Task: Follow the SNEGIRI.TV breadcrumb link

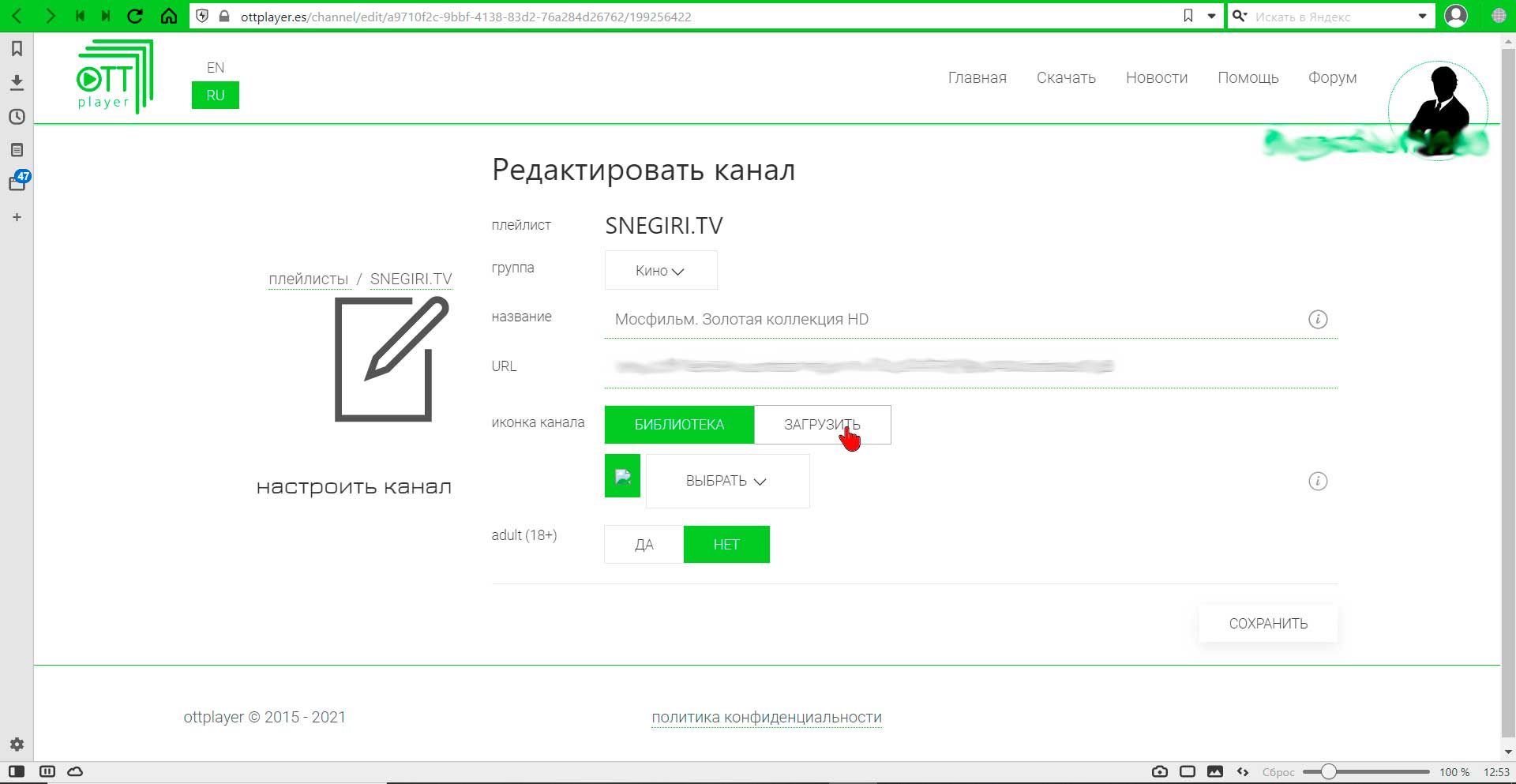Action: [x=411, y=279]
